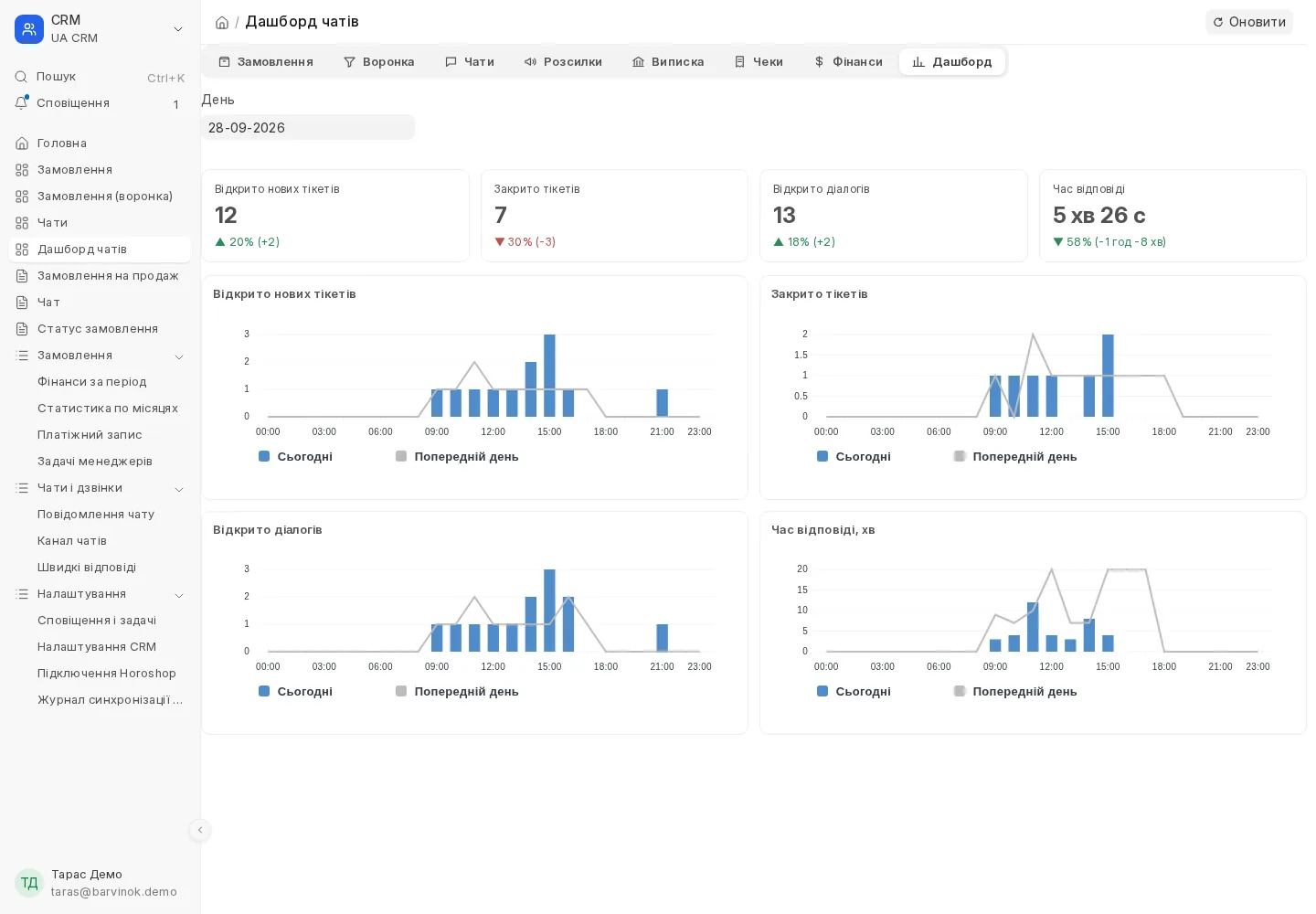The image size is (1316, 914).
Task: Toggle Попередній день legend in Відкрито діалогів chart
Action: click(457, 692)
